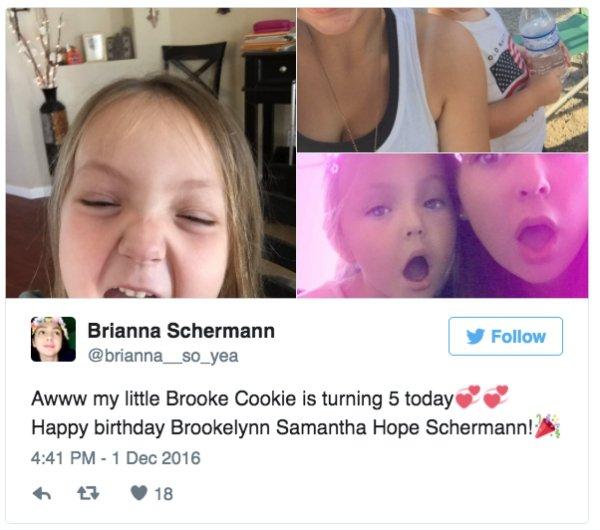Click the Twitter bird icon in Follow
This screenshot has width=600, height=530.
(x=475, y=336)
